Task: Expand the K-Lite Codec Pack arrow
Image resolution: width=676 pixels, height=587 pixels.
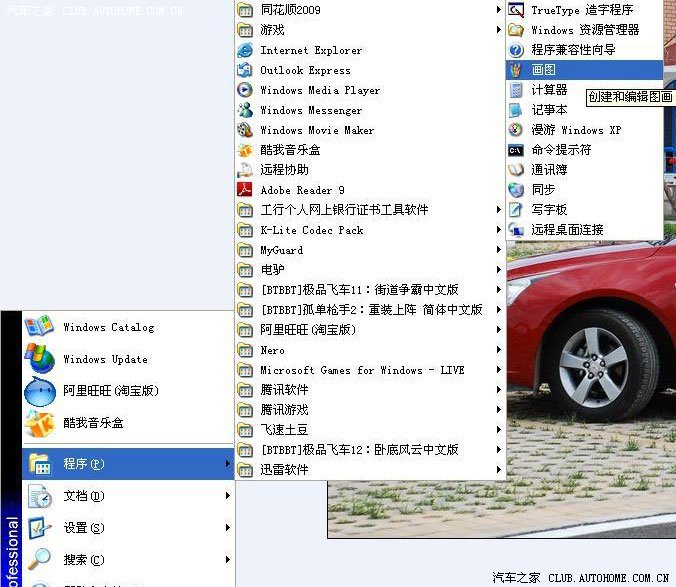Action: (x=498, y=229)
